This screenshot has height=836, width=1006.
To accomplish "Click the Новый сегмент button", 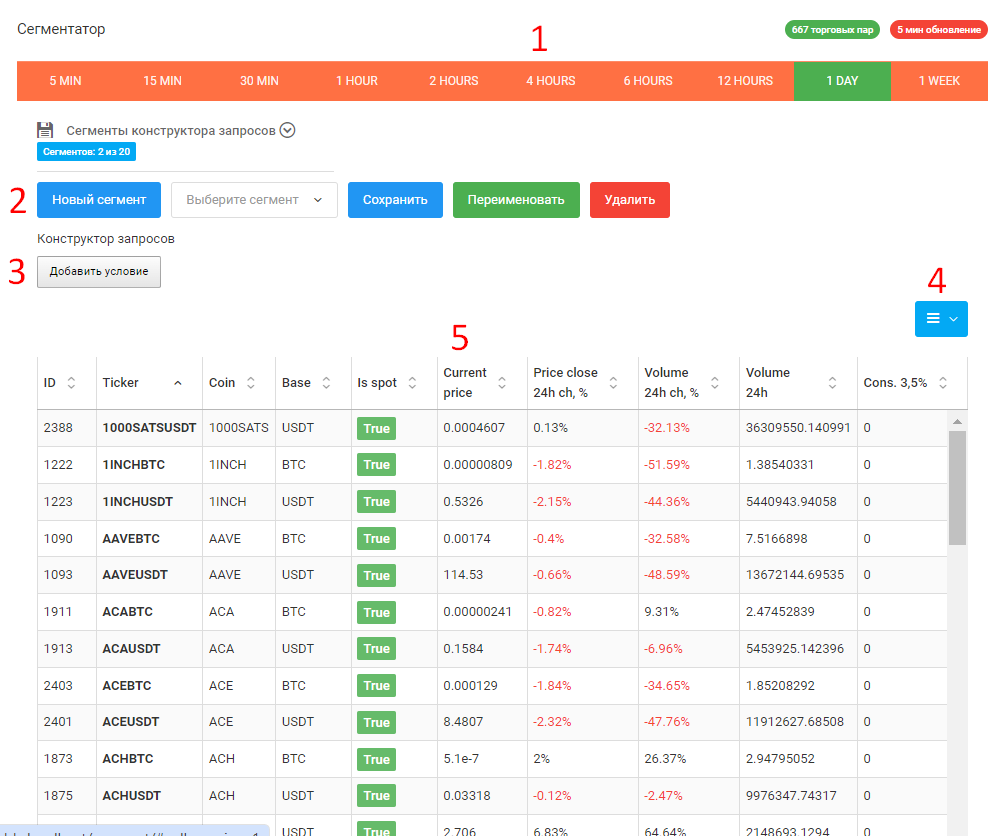I will click(99, 200).
